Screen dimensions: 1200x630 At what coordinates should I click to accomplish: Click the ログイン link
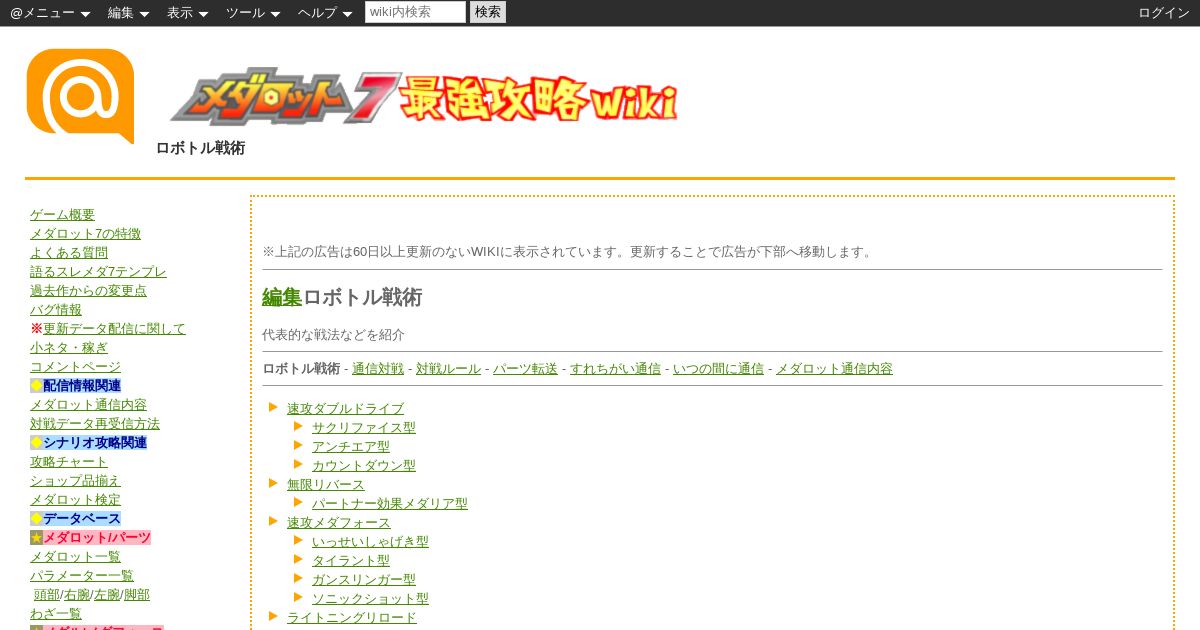click(x=1164, y=13)
